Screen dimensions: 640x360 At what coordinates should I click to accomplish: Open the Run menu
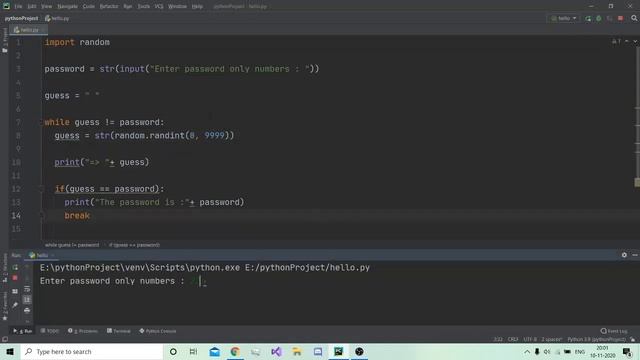pyautogui.click(x=128, y=7)
